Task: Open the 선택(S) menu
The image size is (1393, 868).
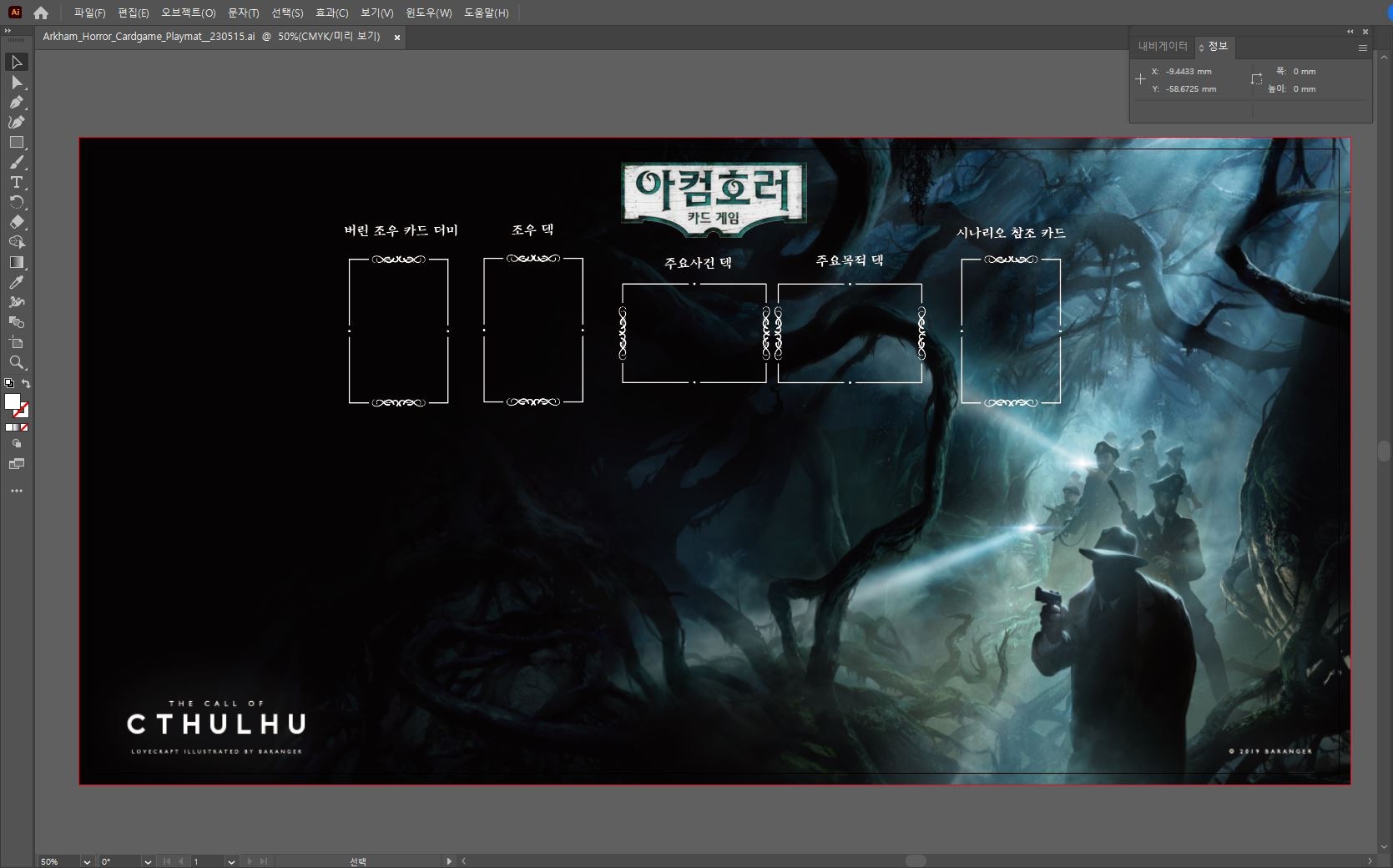Action: (x=287, y=13)
